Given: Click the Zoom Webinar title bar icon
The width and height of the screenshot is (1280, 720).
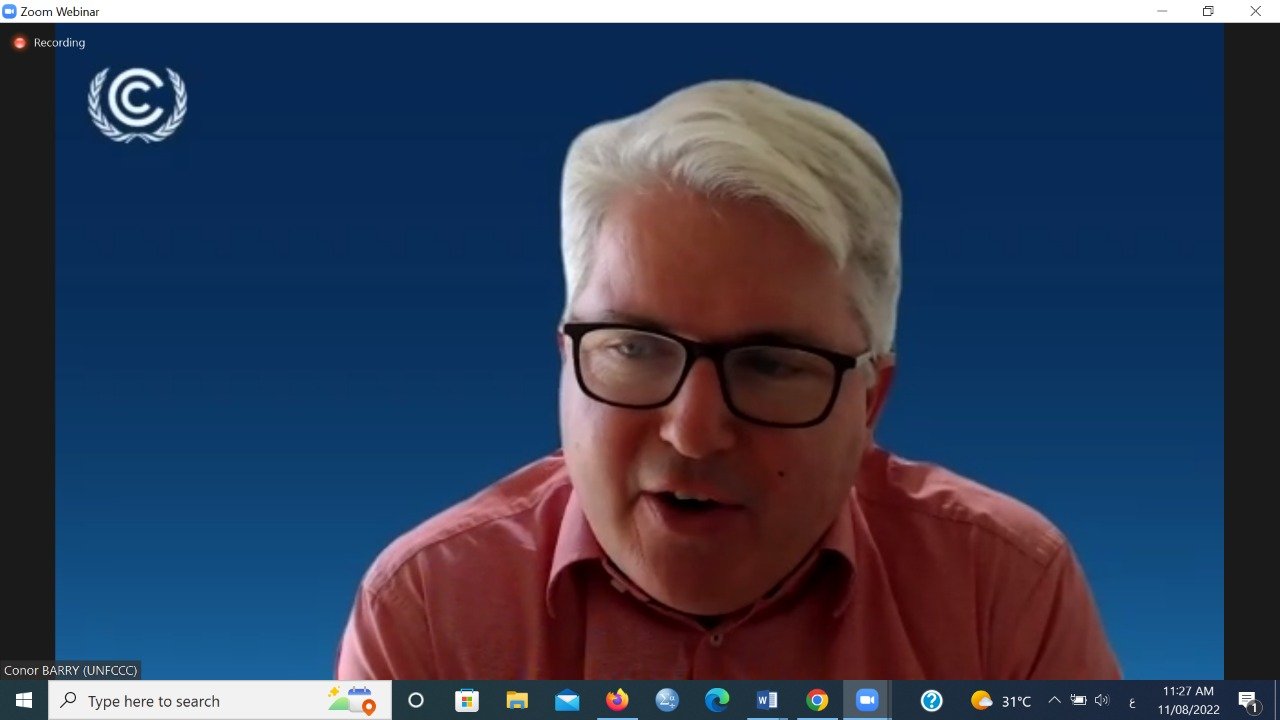Looking at the screenshot, I should [x=10, y=11].
